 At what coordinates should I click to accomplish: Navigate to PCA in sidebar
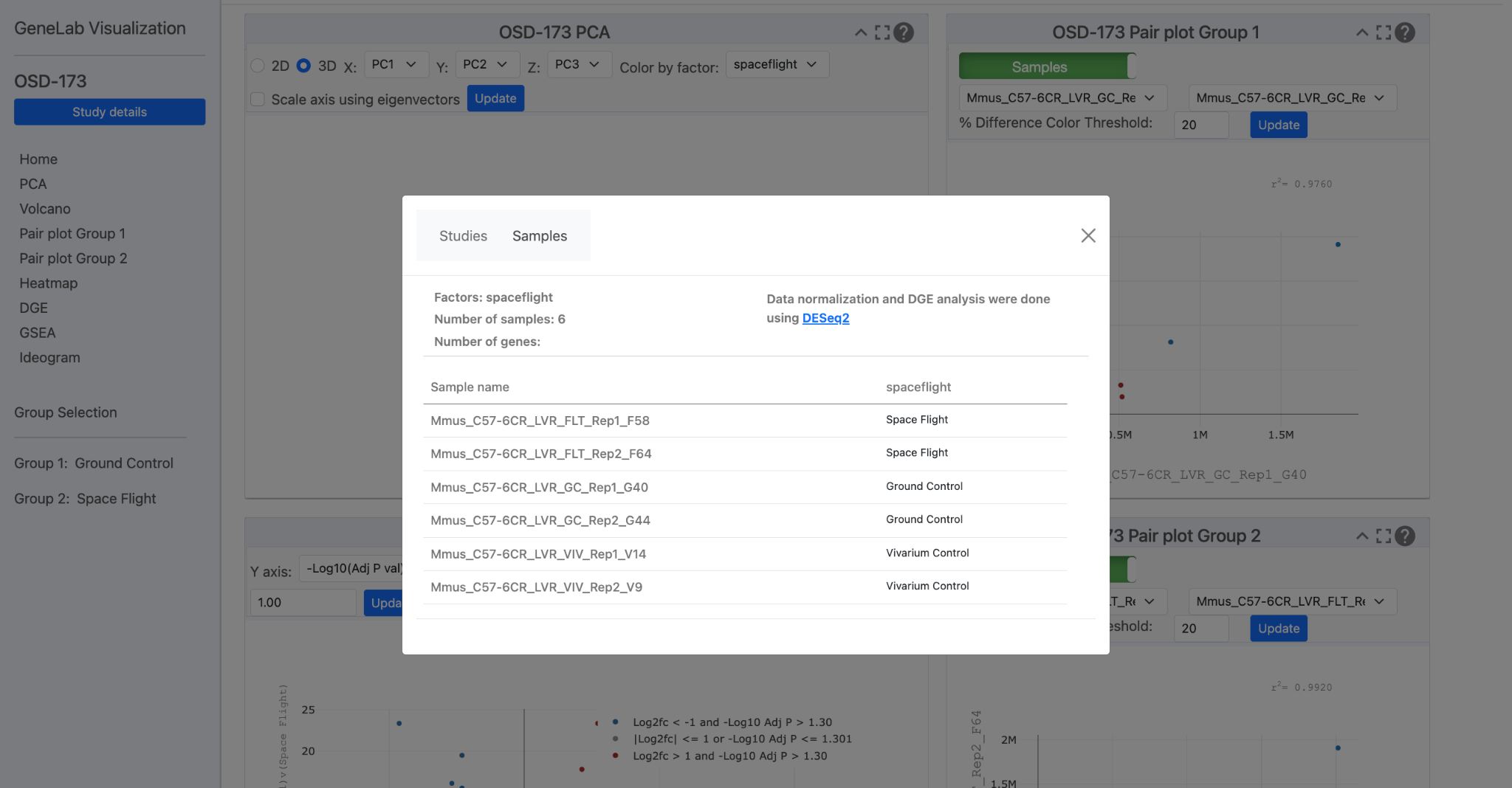click(x=33, y=184)
